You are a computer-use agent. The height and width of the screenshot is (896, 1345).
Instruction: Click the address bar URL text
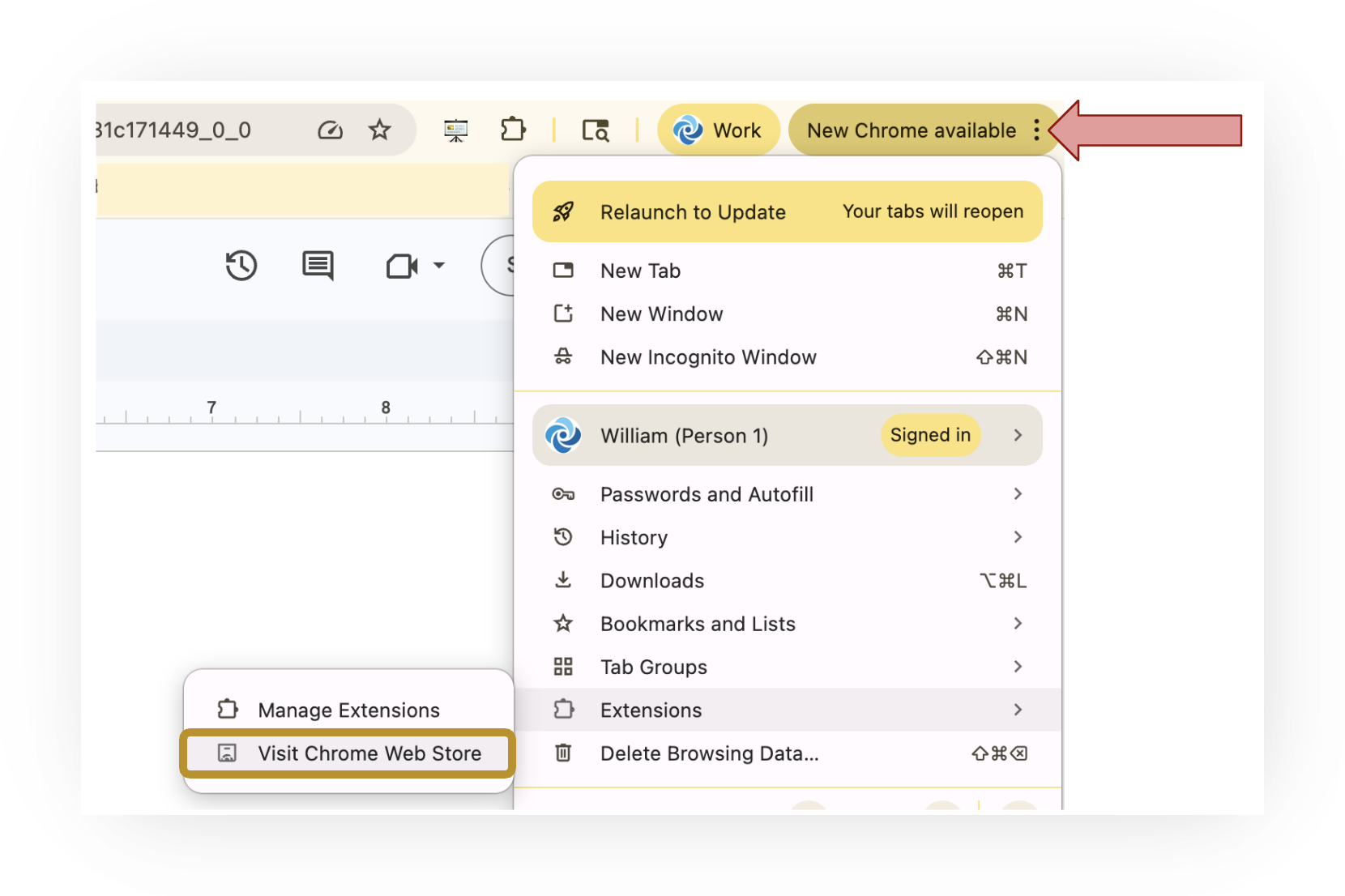173,130
